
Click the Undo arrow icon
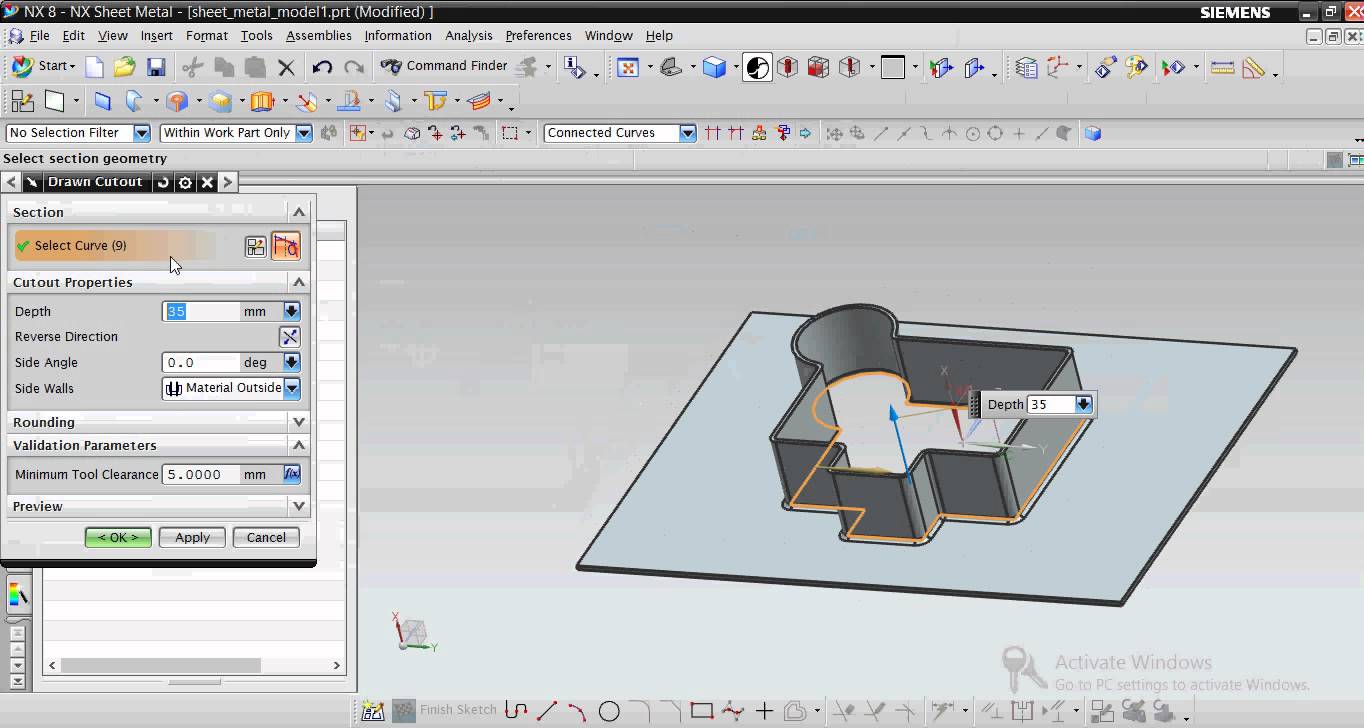tap(322, 67)
